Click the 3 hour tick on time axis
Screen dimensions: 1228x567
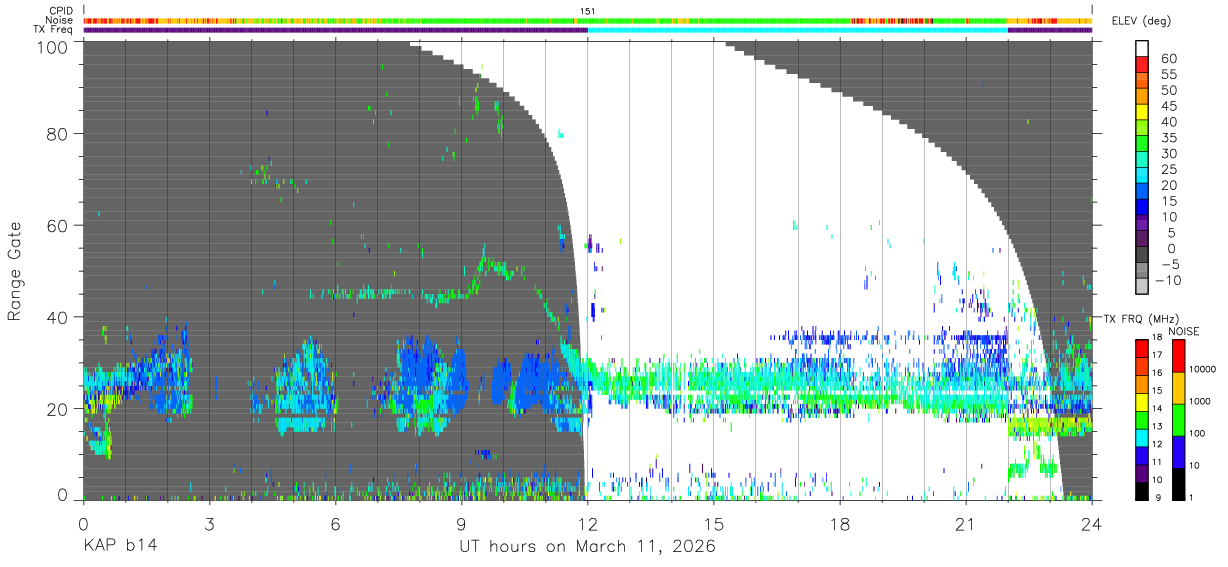tap(209, 522)
